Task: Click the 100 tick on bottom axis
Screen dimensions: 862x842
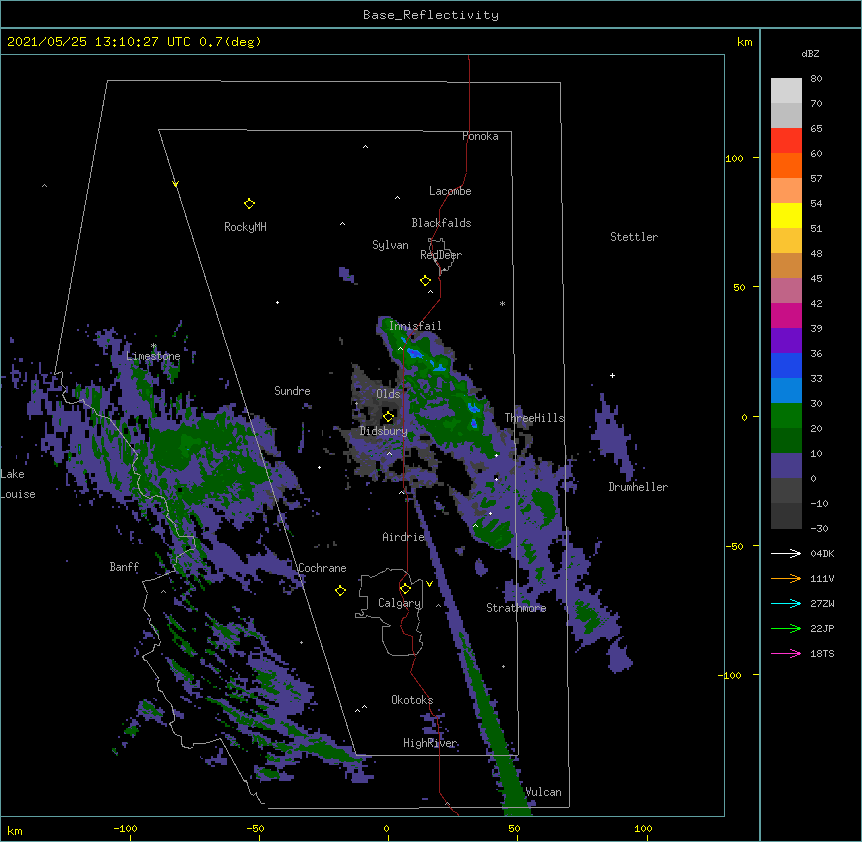Action: (x=643, y=828)
